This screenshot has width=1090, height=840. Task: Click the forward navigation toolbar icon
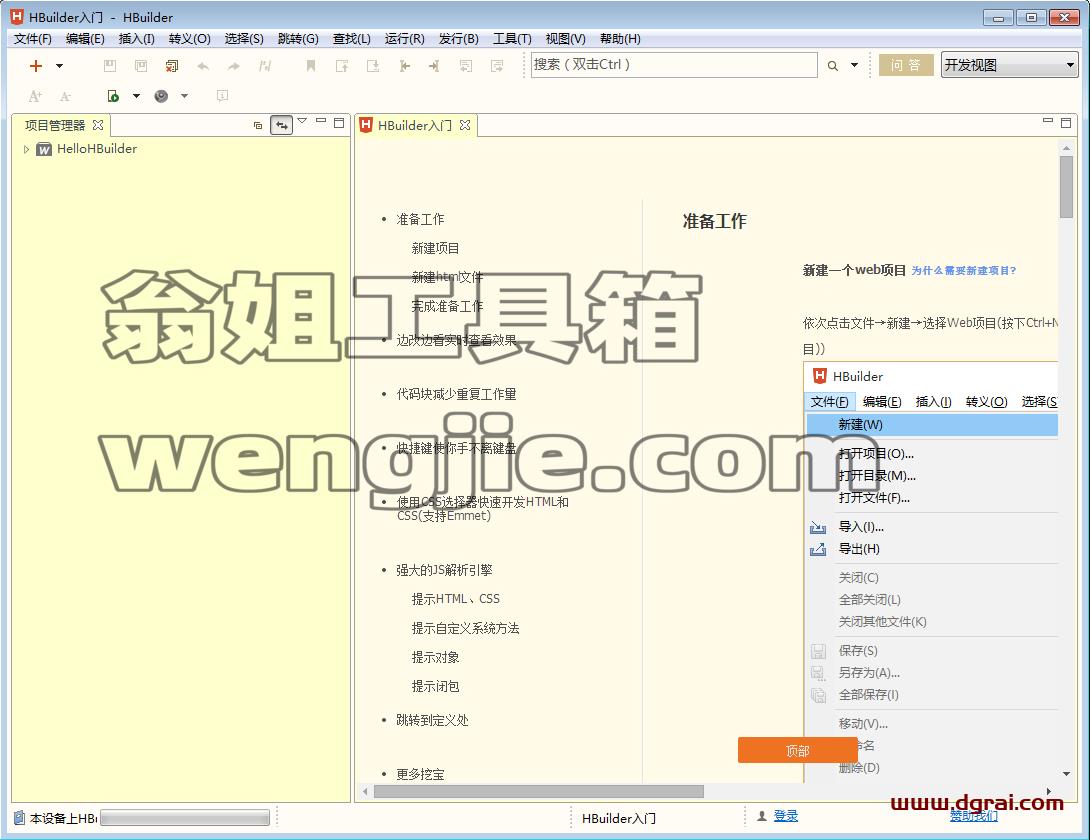496,66
